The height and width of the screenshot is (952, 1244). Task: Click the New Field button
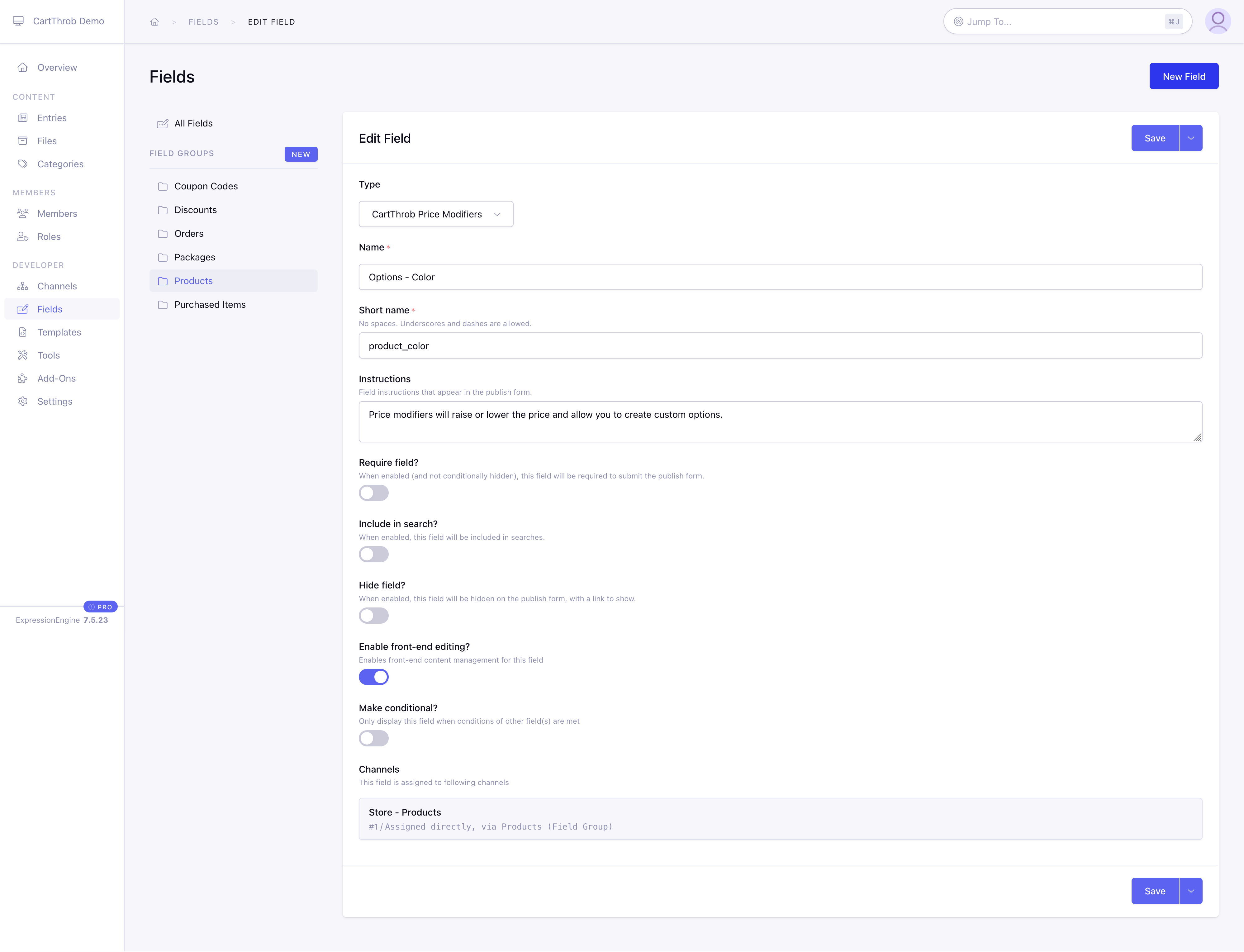click(x=1183, y=76)
